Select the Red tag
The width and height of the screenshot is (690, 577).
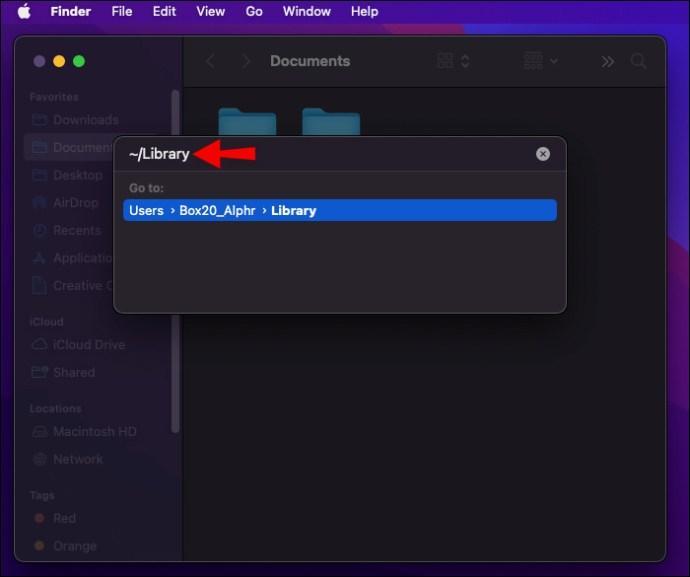point(64,518)
